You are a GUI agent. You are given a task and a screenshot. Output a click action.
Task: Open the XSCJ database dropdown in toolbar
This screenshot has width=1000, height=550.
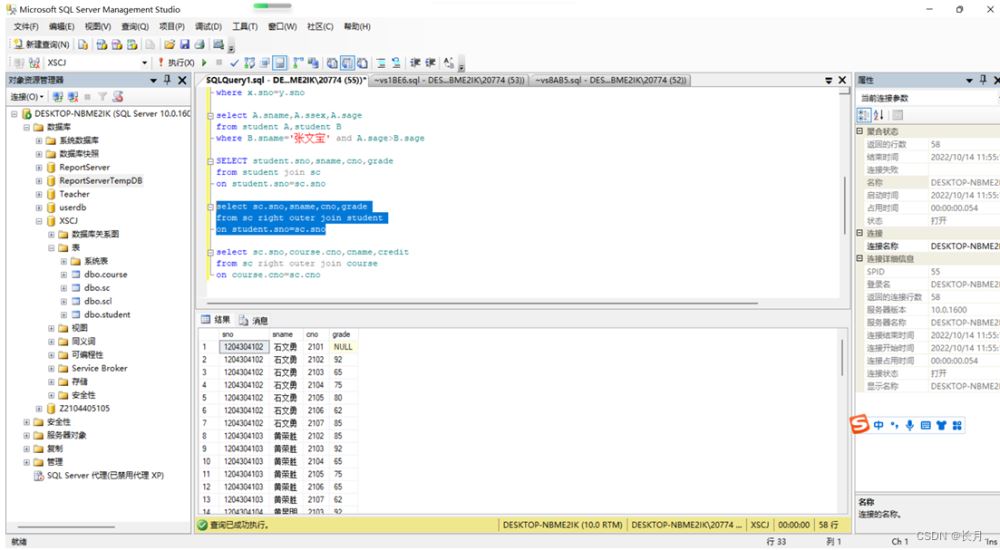(144, 63)
